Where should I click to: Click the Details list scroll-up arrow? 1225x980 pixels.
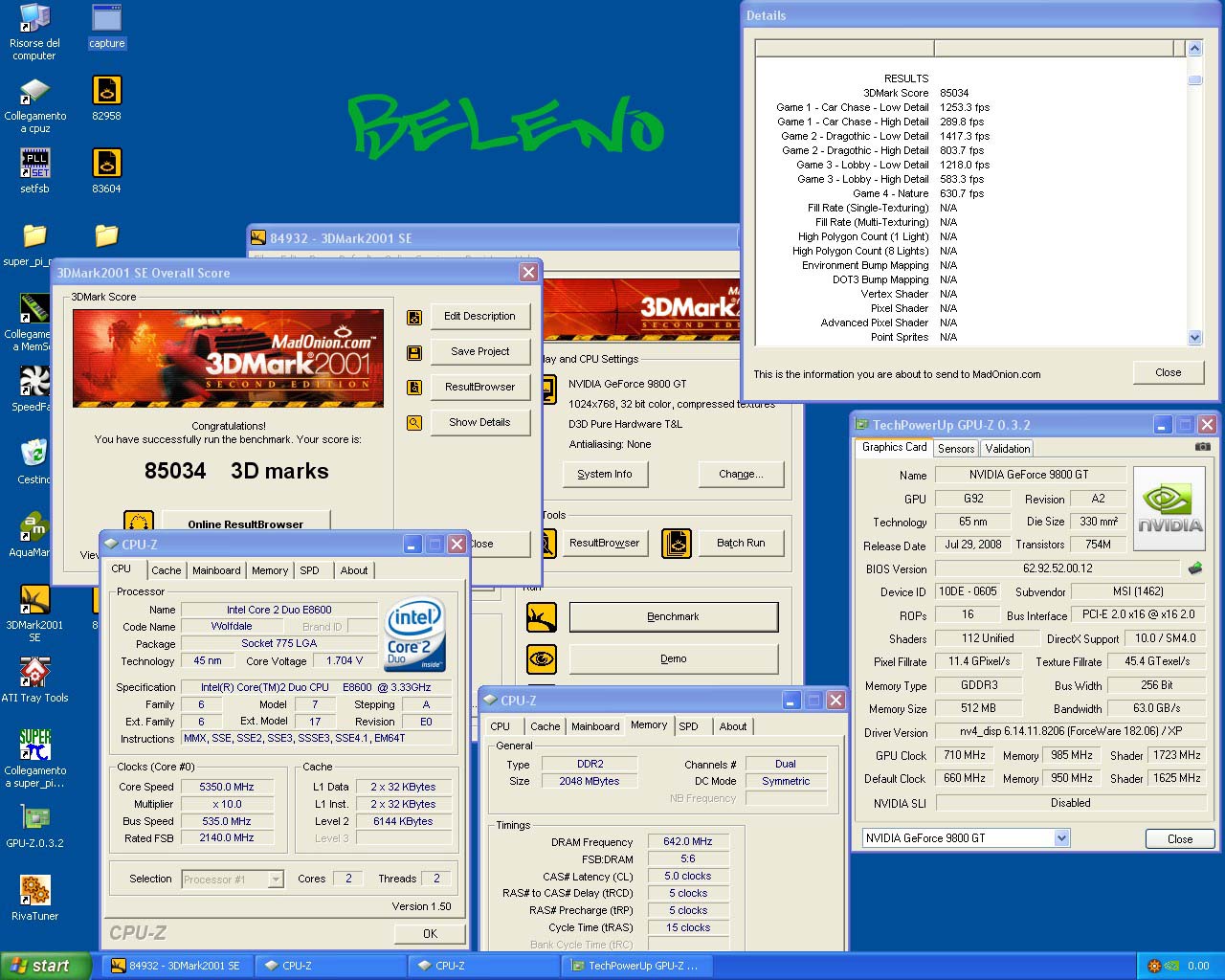(x=1194, y=48)
